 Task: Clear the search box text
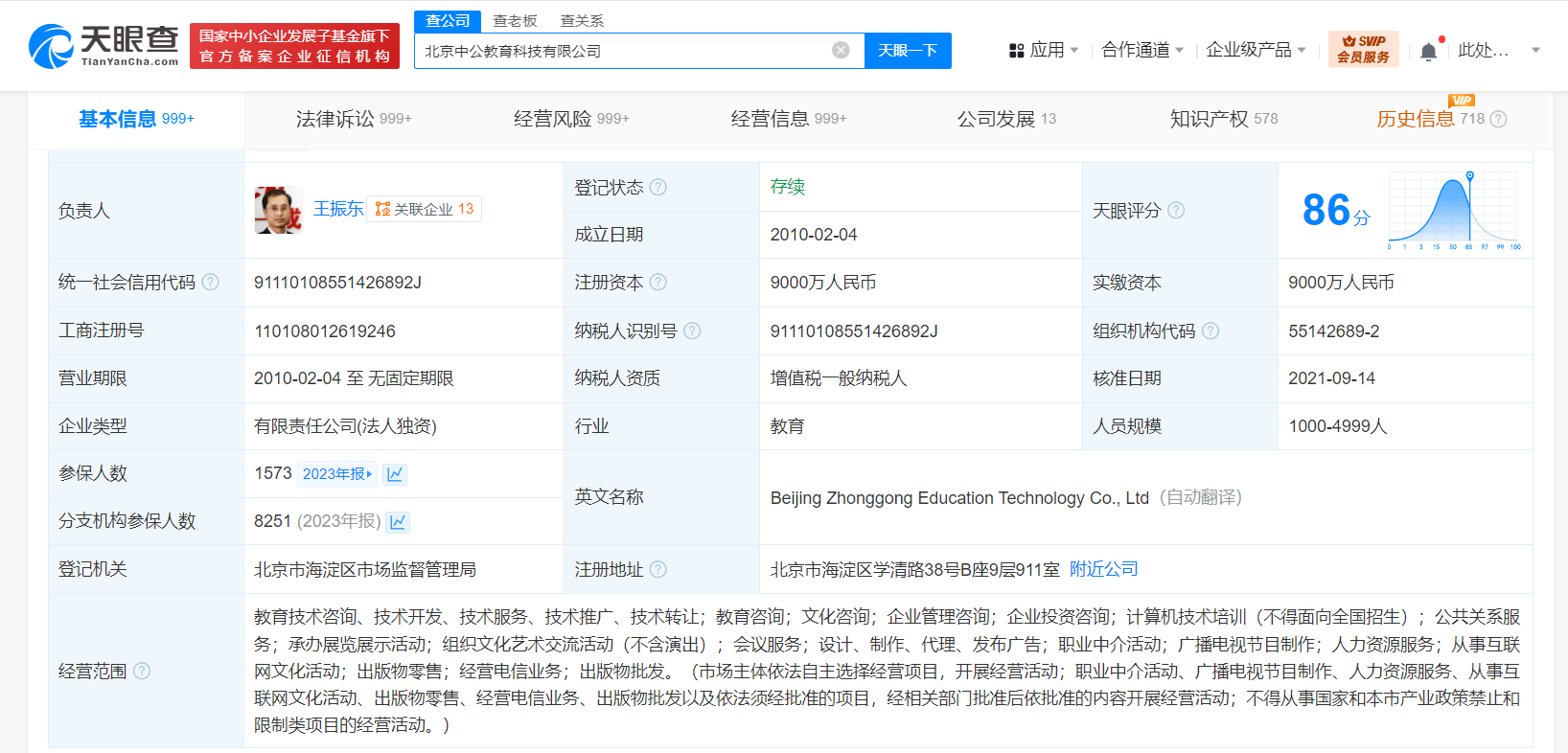(841, 51)
